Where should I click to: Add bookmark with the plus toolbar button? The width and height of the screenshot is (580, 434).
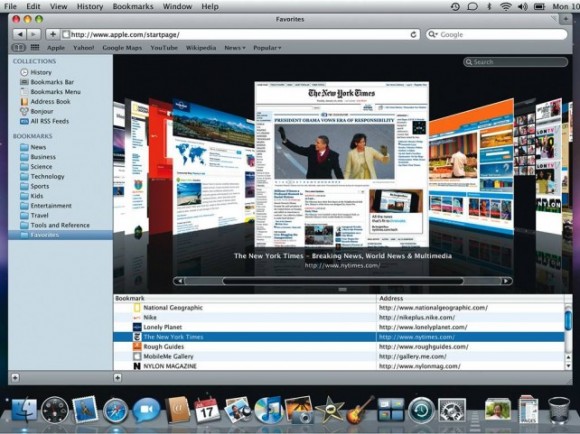tap(53, 34)
